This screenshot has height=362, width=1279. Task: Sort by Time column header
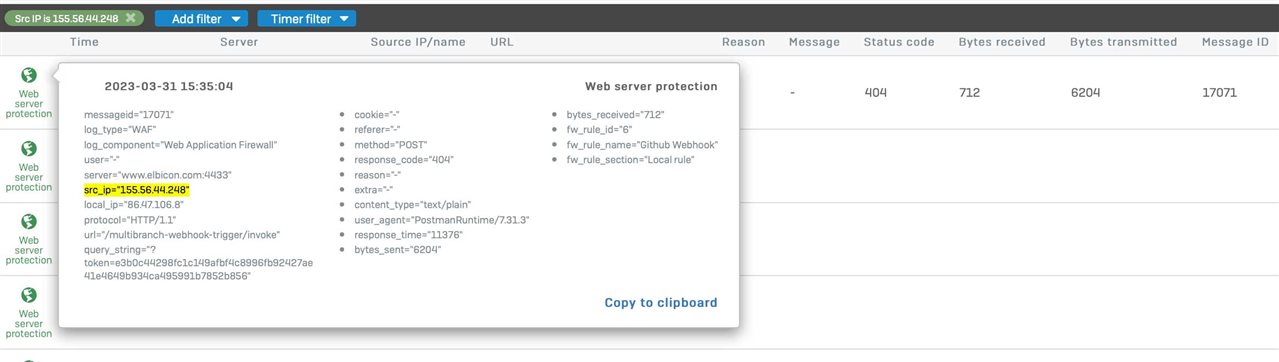click(85, 42)
